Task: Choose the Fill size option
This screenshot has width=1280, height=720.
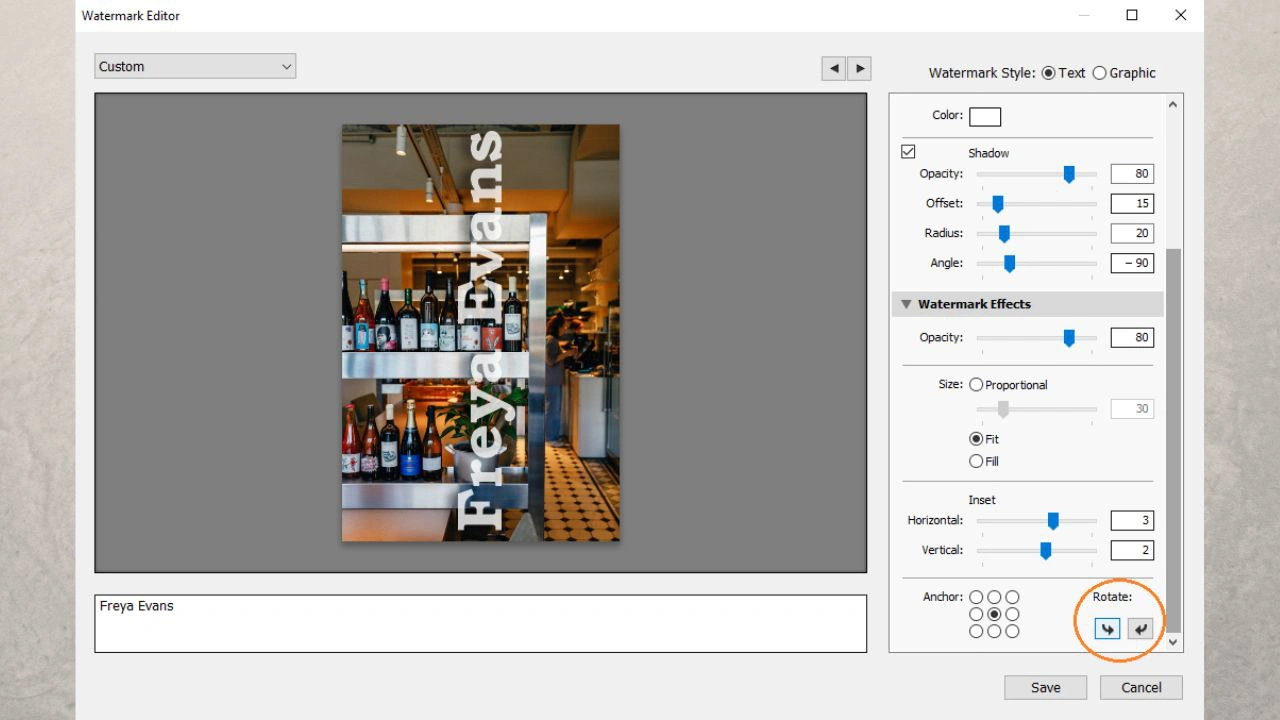Action: pos(976,461)
